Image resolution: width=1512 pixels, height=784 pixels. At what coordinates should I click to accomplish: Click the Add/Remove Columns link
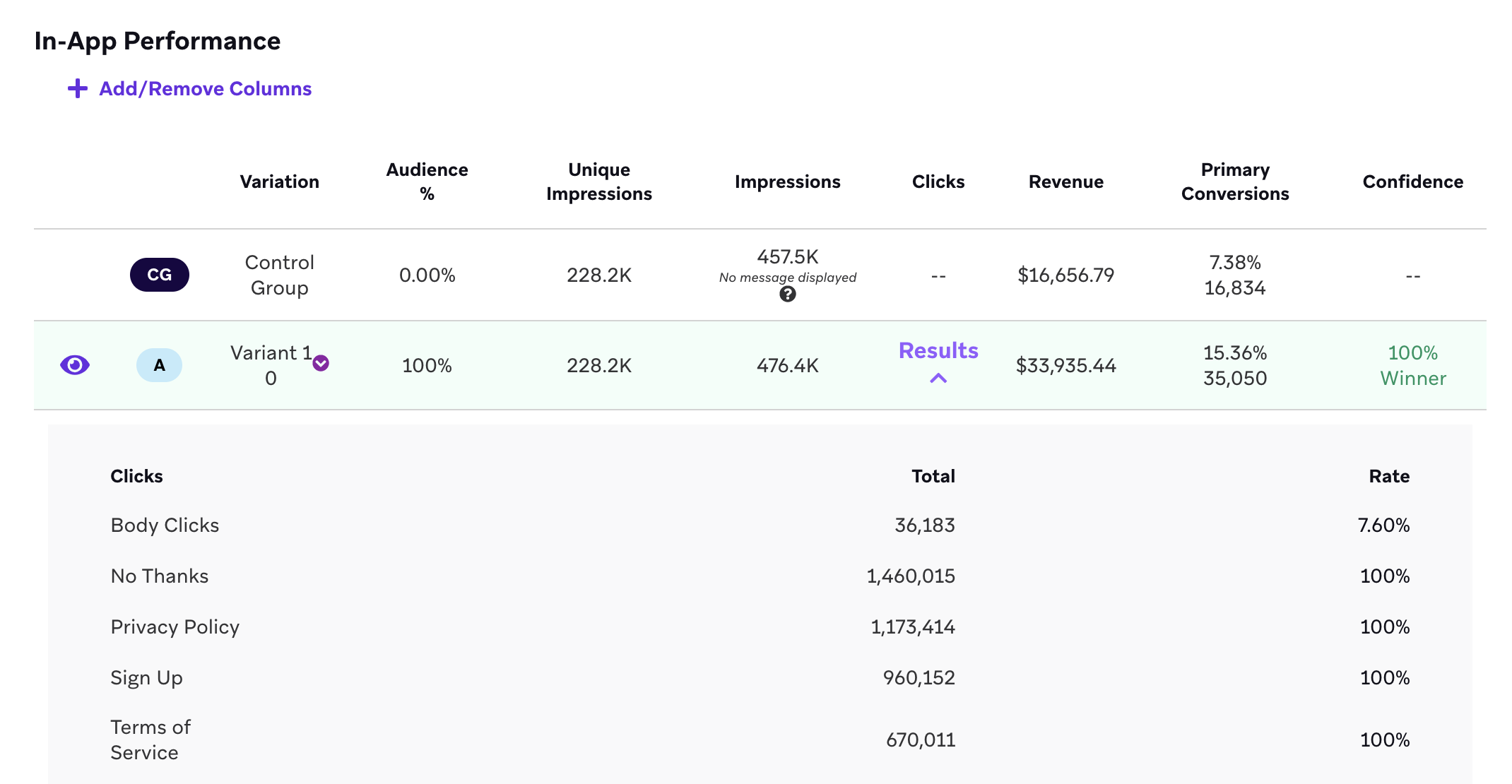pyautogui.click(x=204, y=88)
